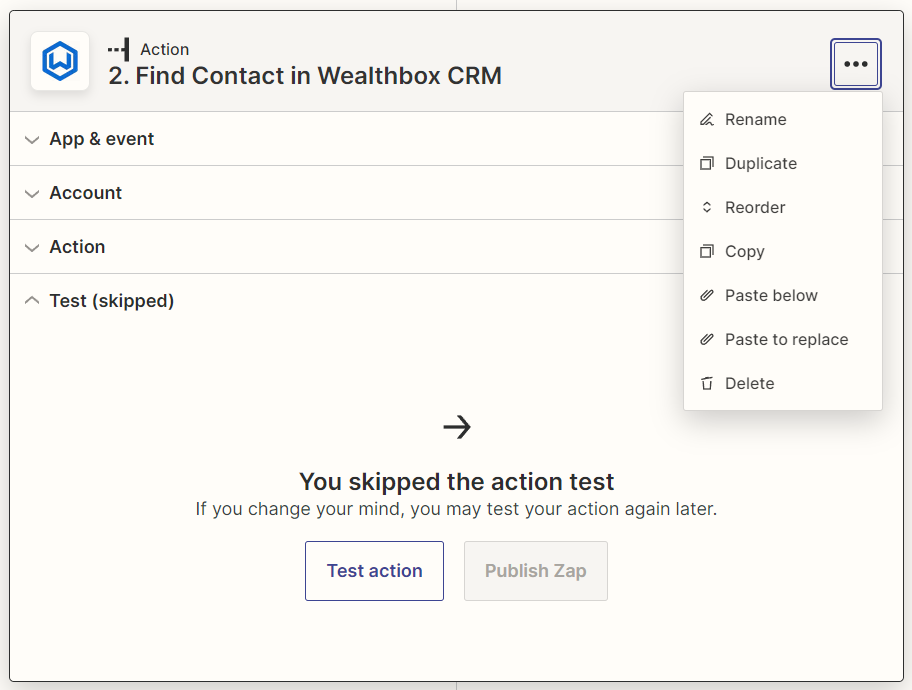Select Delete from the step menu
The height and width of the screenshot is (690, 912).
tap(749, 383)
